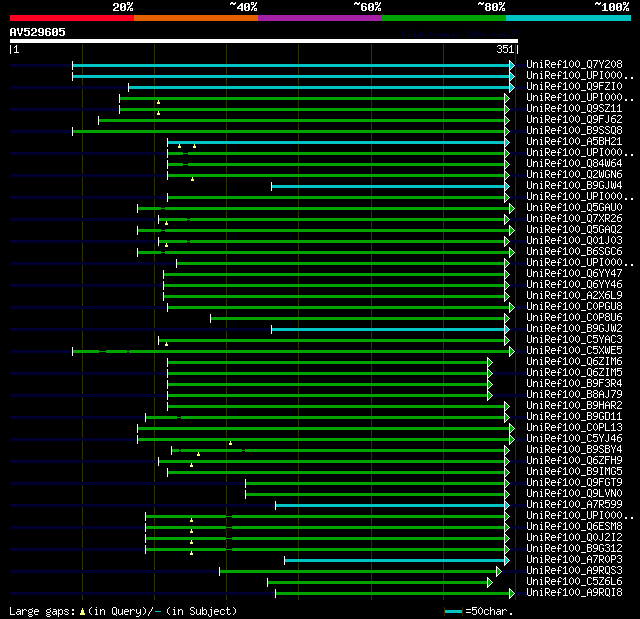Select the UniRef100_A9RQI8 label
Viewport: 640px width, 619px height.
574,593
